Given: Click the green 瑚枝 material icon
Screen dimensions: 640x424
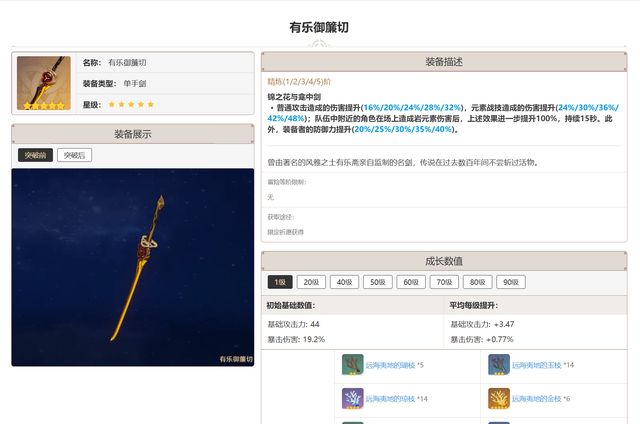Looking at the screenshot, I should click(x=353, y=364).
